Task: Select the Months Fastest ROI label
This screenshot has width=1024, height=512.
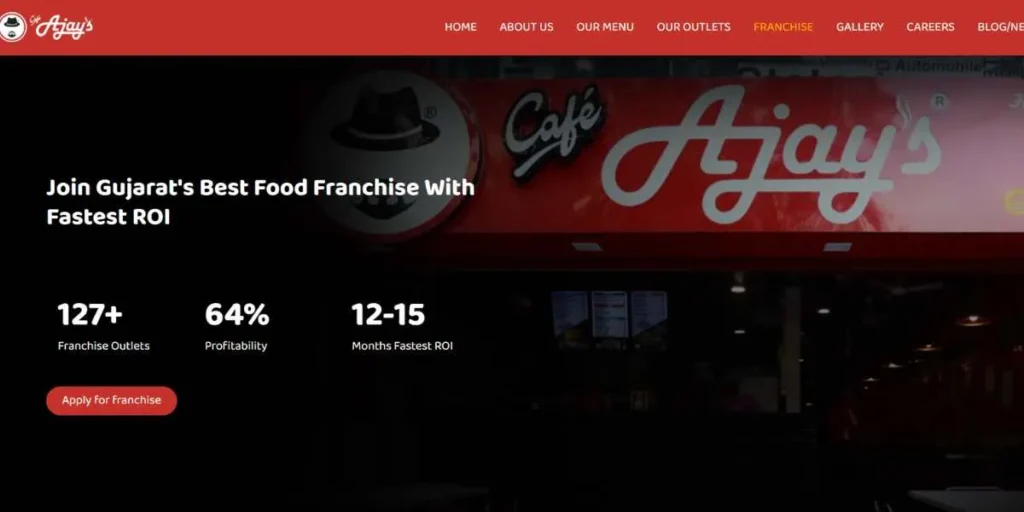Action: [402, 346]
